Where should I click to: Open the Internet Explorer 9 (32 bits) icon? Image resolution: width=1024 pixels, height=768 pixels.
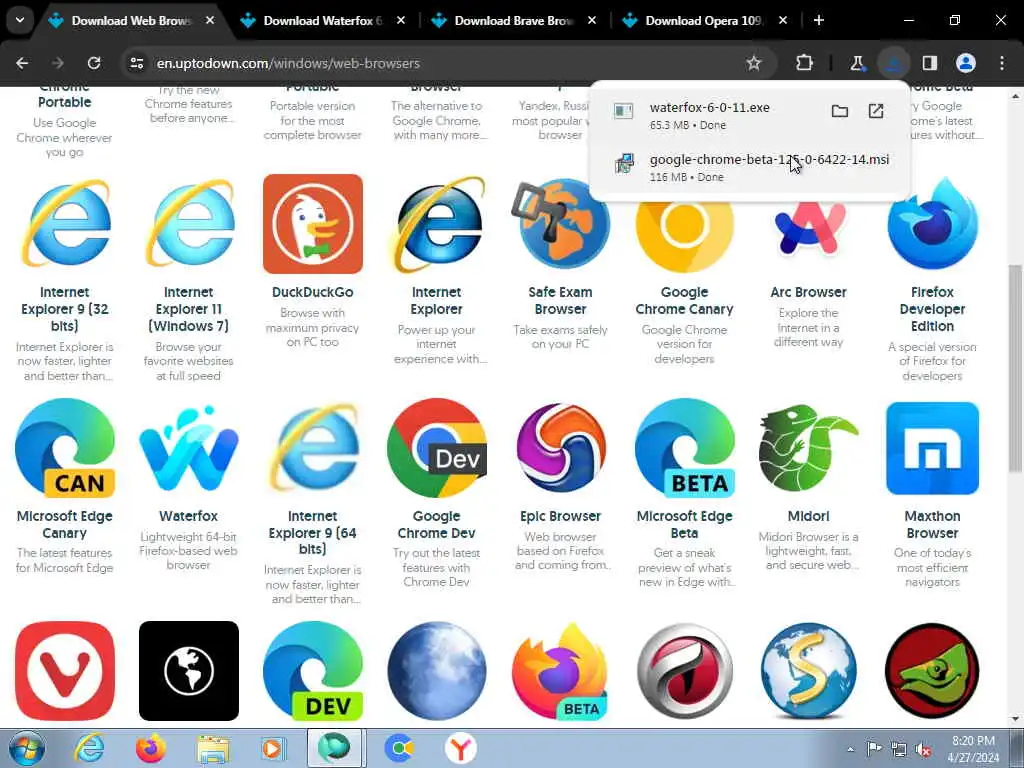[x=65, y=223]
